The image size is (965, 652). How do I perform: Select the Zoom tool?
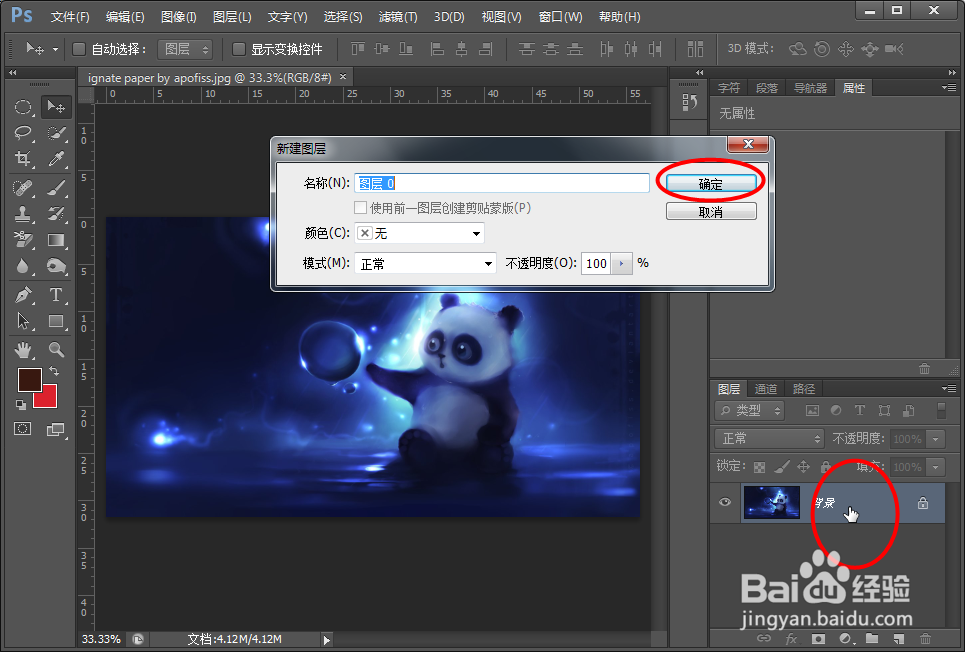pyautogui.click(x=56, y=350)
